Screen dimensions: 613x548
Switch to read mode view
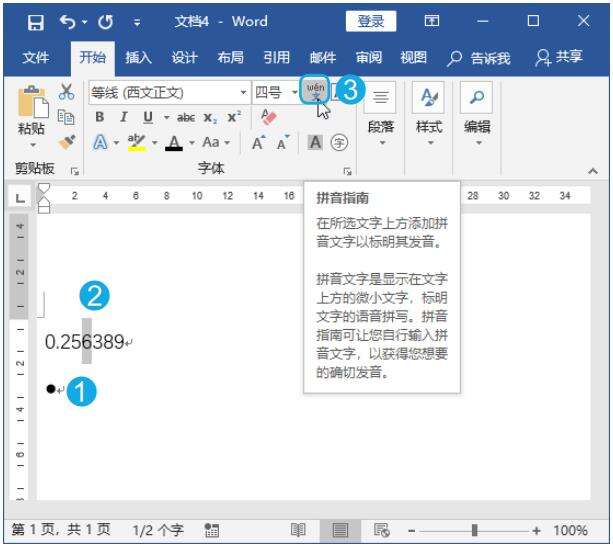pyautogui.click(x=298, y=530)
